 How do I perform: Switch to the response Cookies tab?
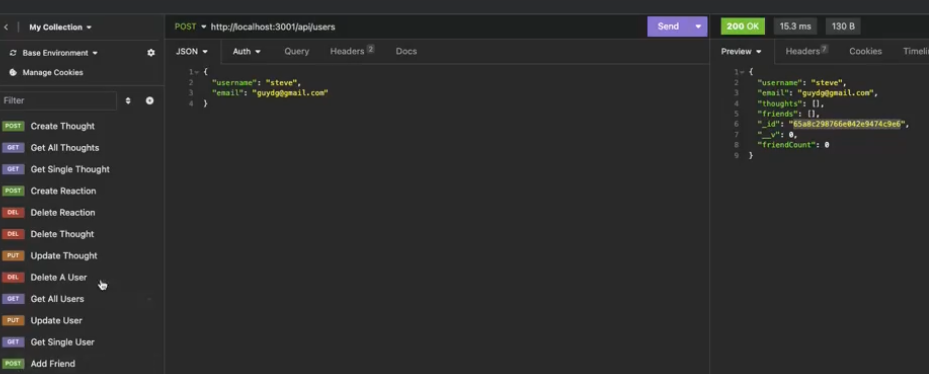[x=866, y=52]
